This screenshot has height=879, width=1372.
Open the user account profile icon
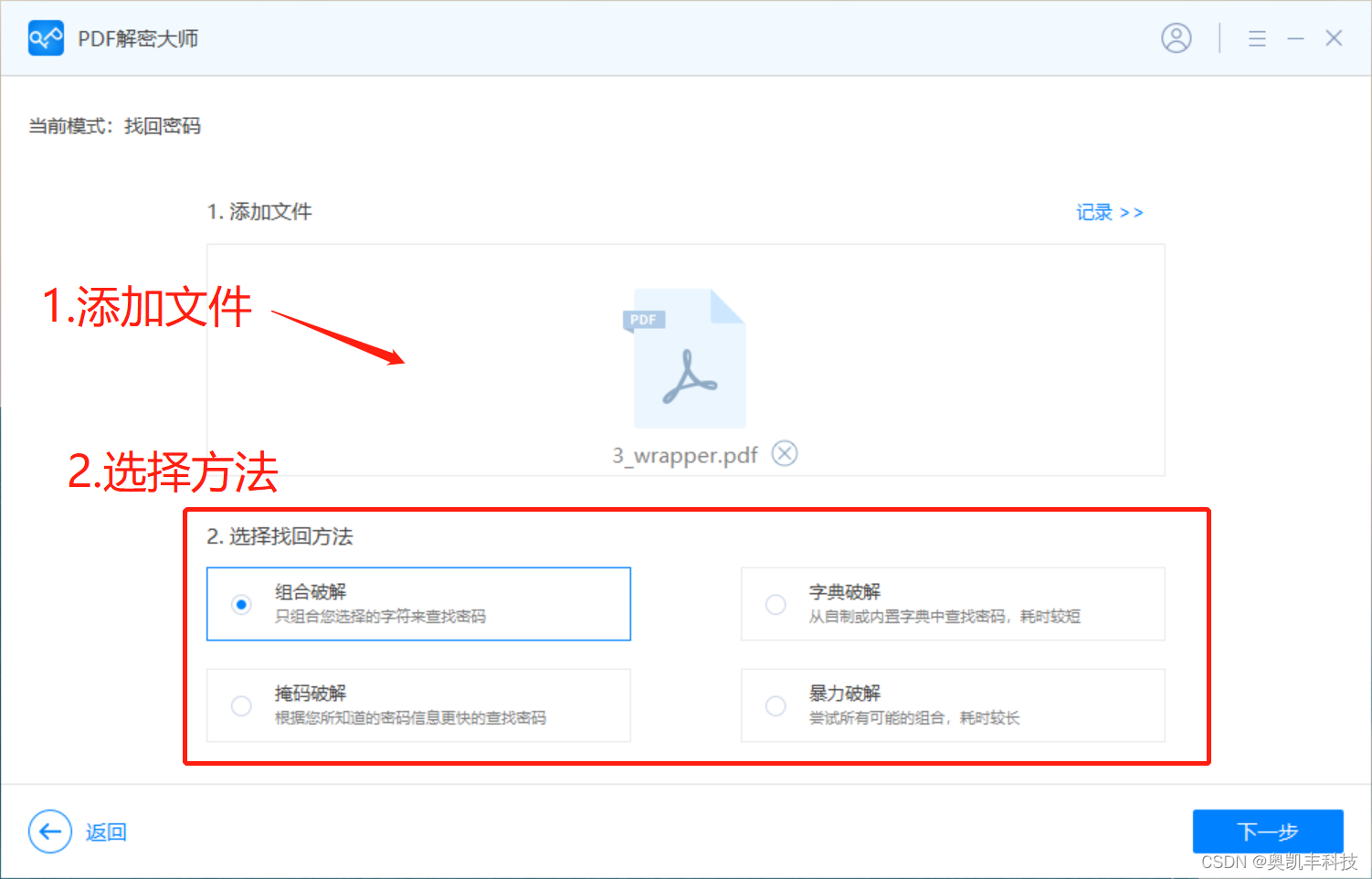tap(1177, 38)
